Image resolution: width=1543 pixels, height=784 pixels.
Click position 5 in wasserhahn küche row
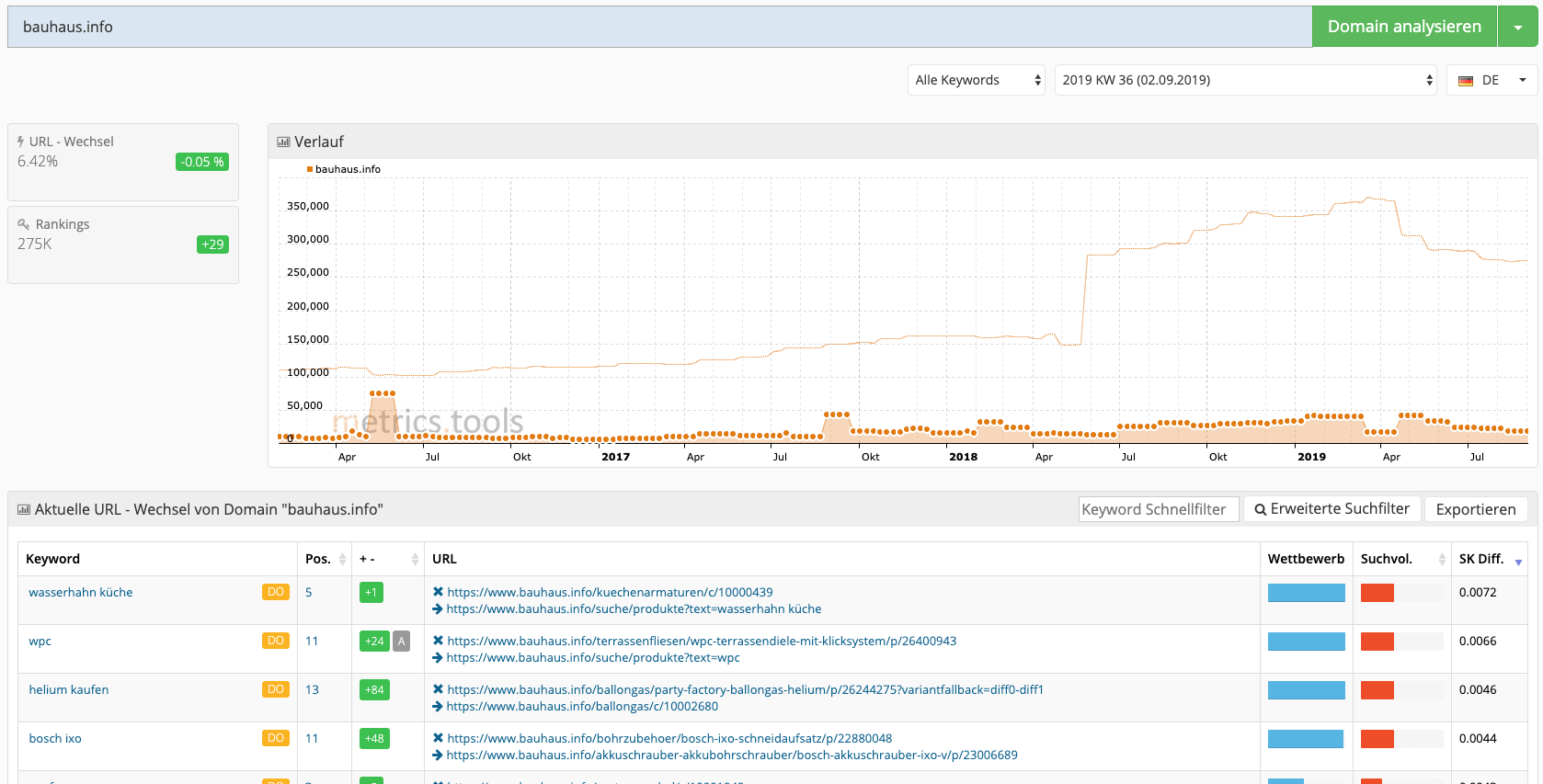click(x=309, y=593)
